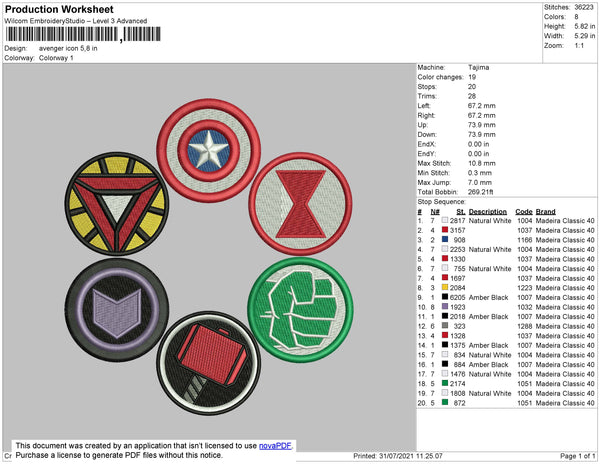Click stitch count '3157' in row 2
This screenshot has height=464, width=600.
pos(458,230)
